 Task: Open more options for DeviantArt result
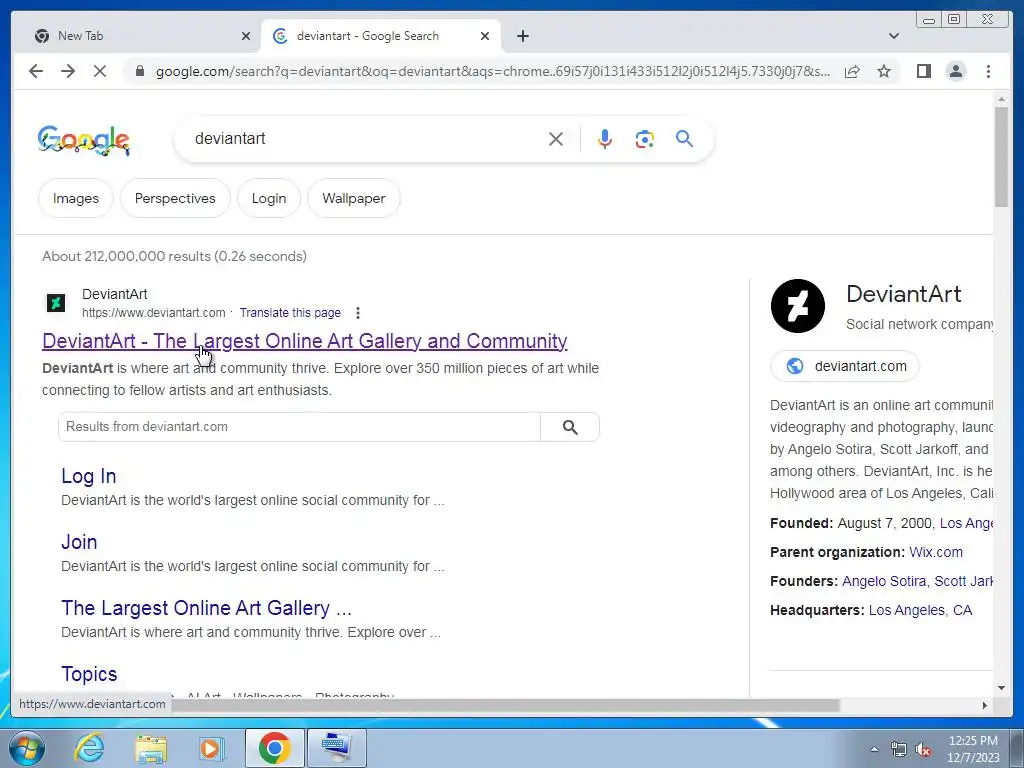point(357,313)
